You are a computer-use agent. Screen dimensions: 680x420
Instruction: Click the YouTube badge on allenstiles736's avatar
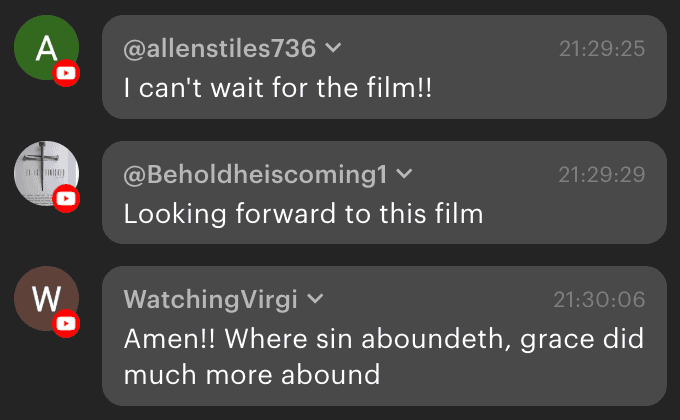[x=66, y=73]
